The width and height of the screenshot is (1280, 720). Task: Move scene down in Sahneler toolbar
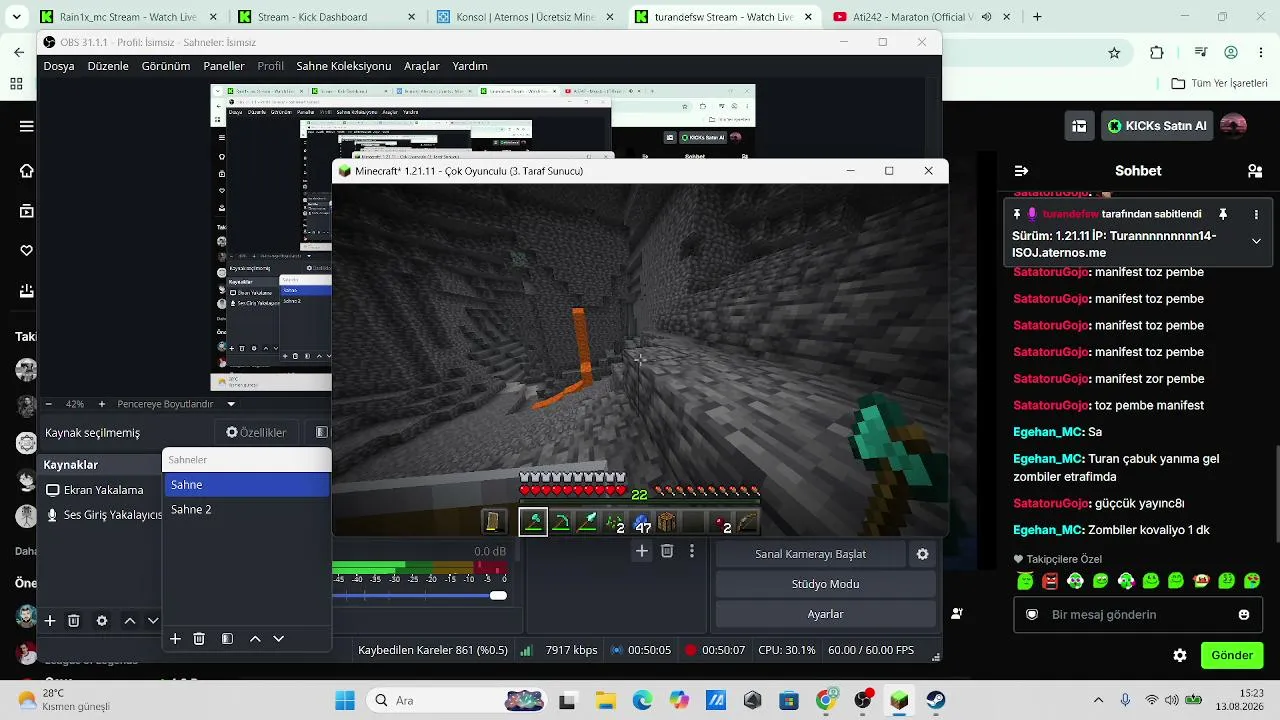click(279, 639)
